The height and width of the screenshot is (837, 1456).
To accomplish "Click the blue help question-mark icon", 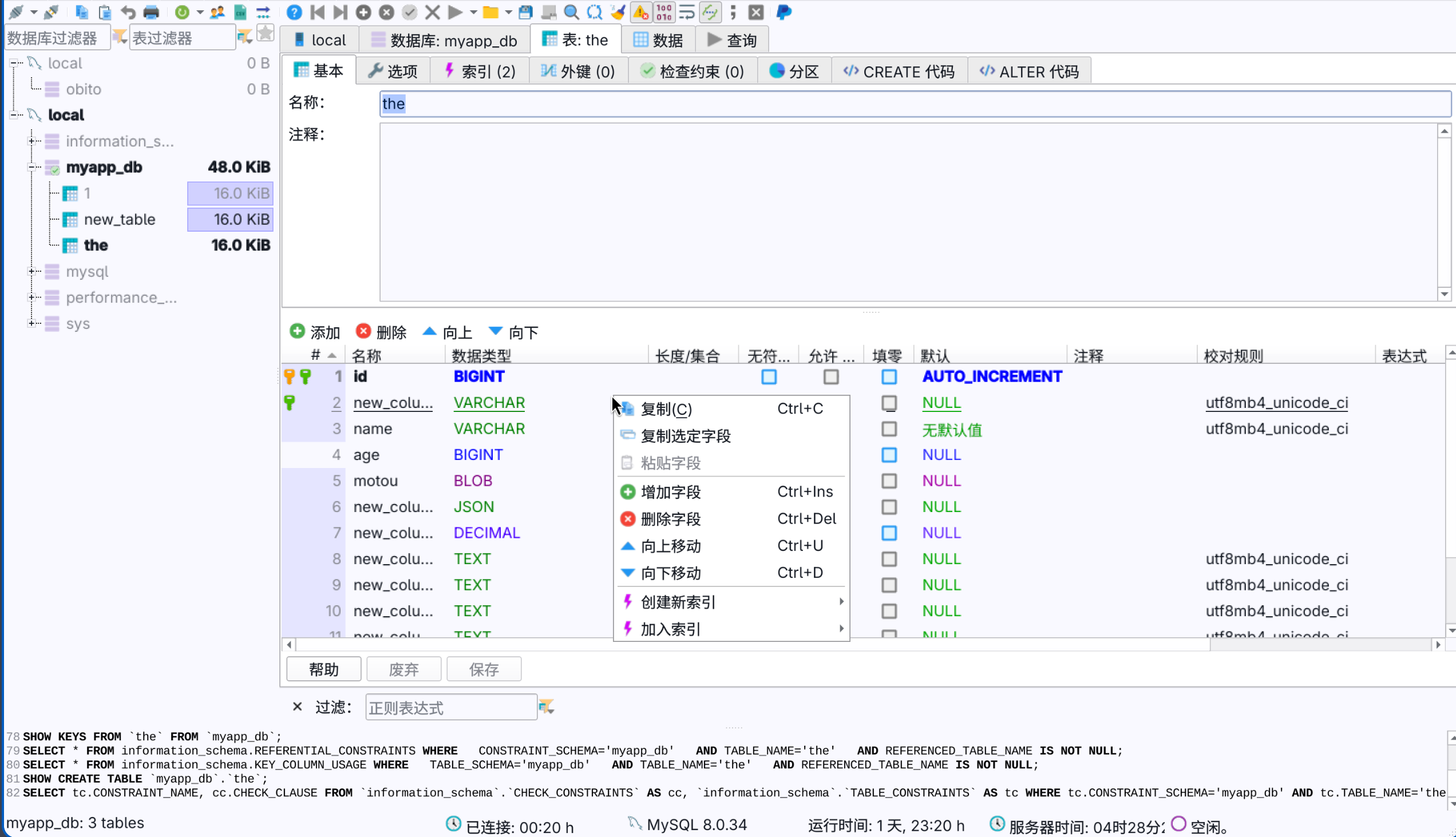I will tap(294, 12).
